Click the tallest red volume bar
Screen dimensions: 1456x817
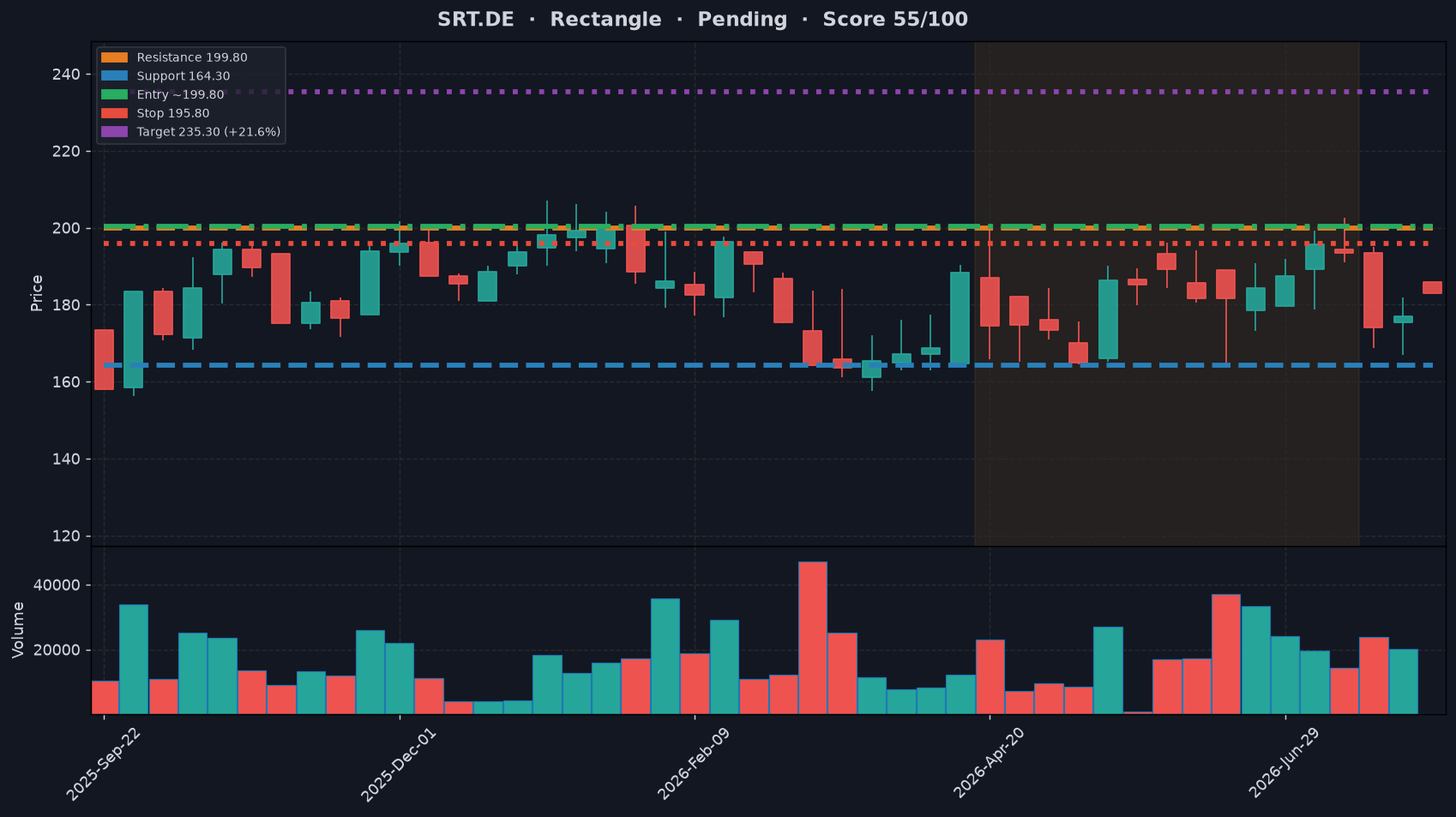click(813, 638)
